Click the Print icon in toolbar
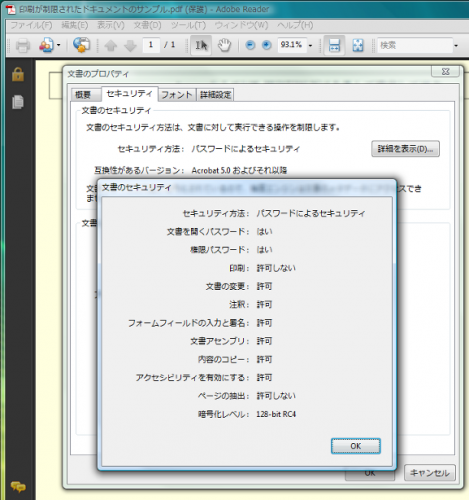The width and height of the screenshot is (469, 500). point(23,45)
